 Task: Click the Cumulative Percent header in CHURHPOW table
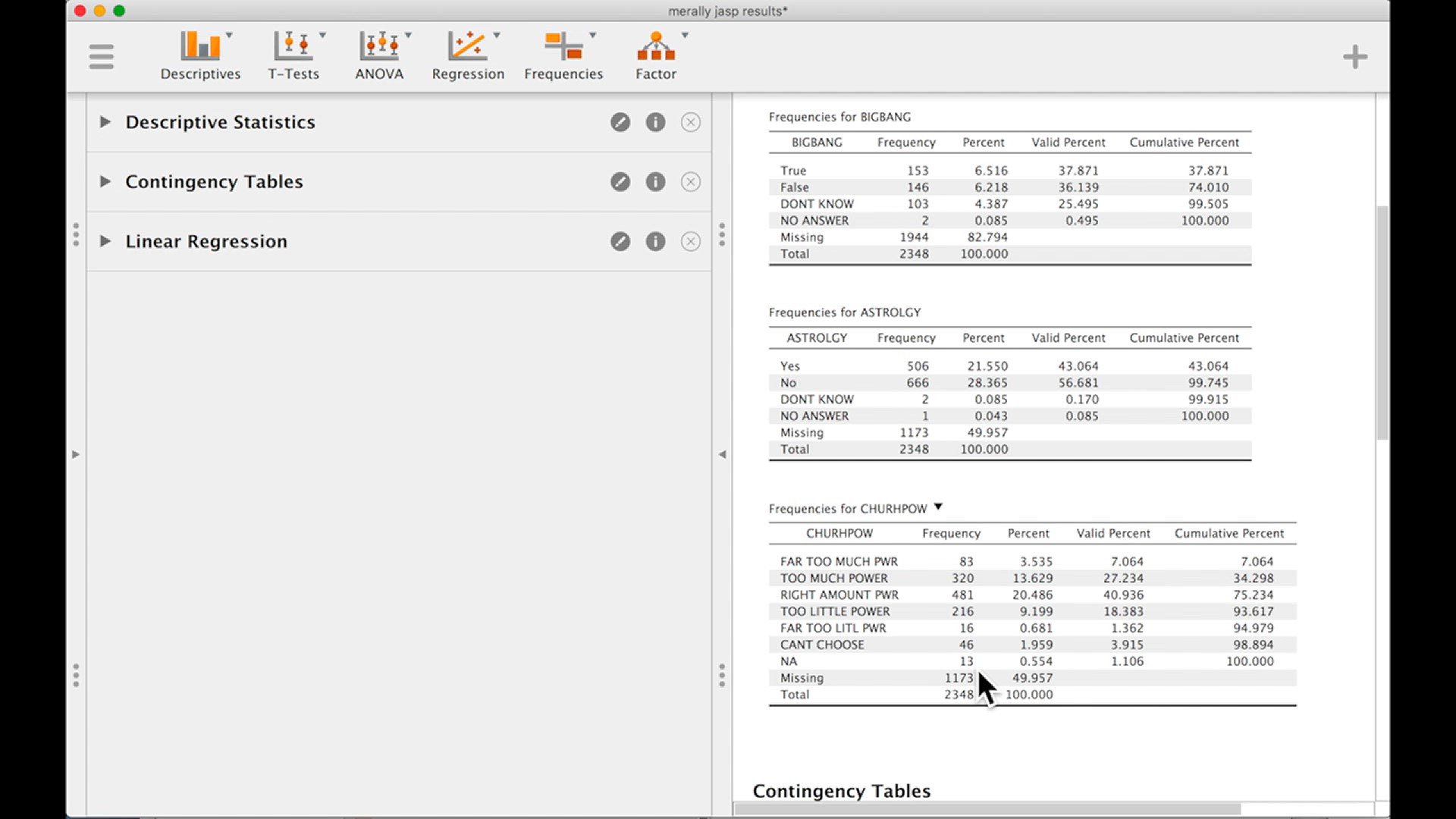tap(1229, 534)
